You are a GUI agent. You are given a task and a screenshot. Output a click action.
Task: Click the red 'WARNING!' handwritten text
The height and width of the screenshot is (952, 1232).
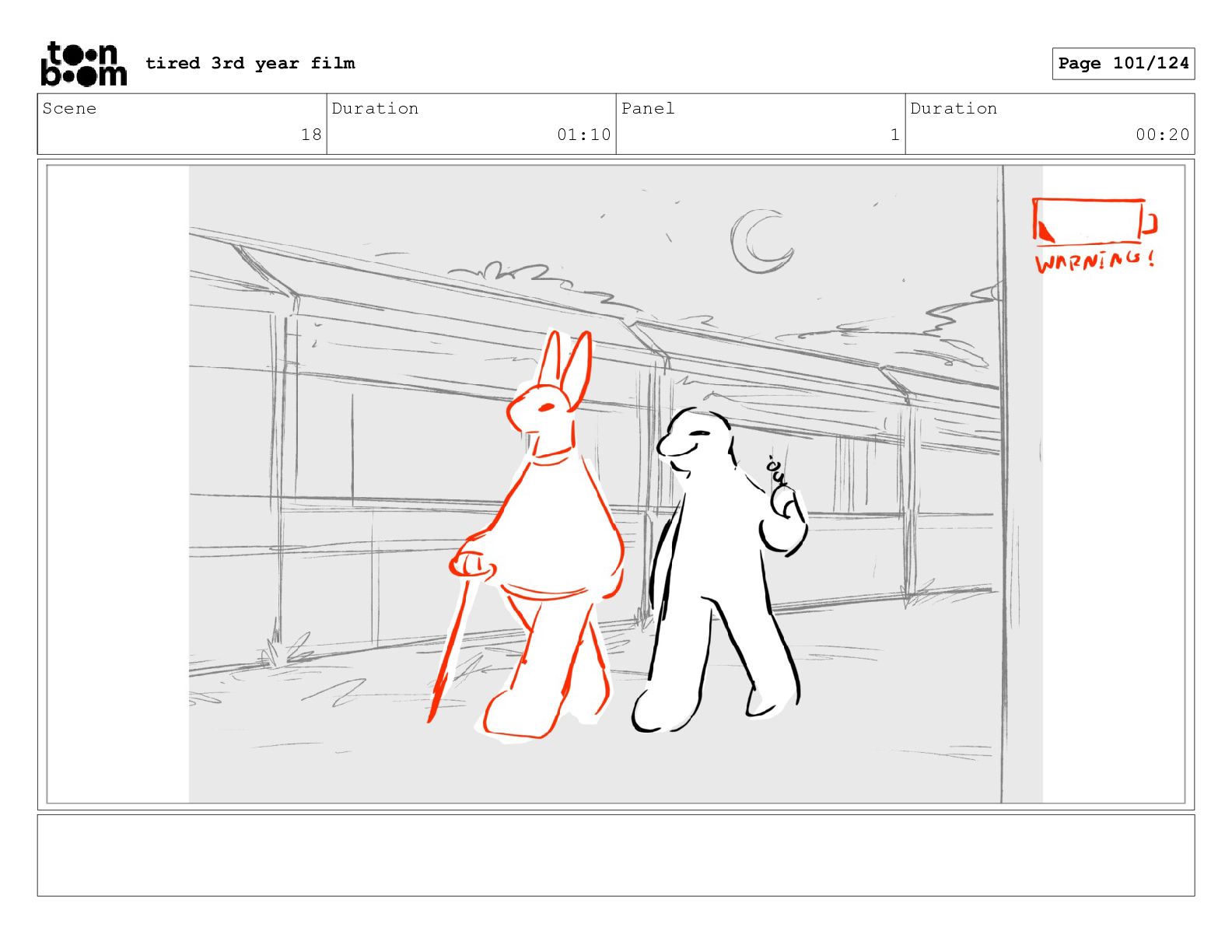click(1094, 260)
